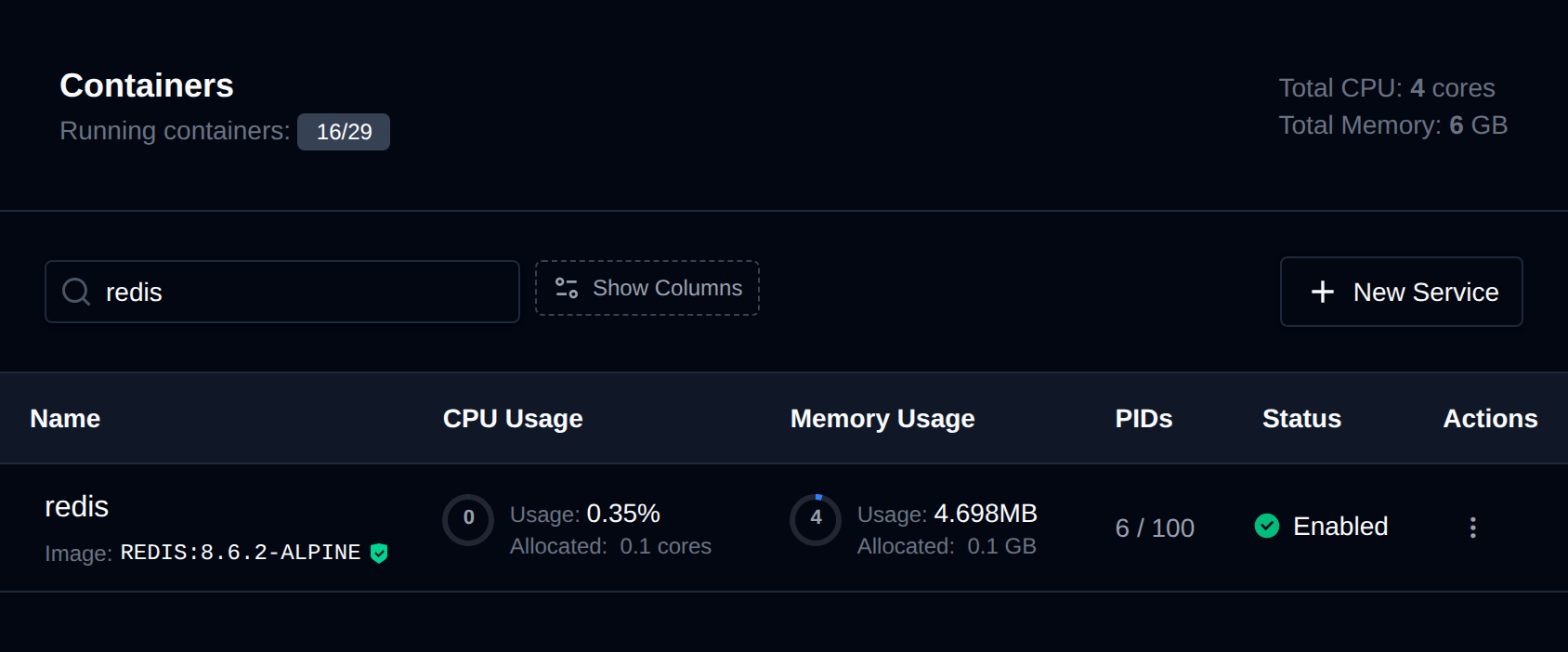Click the Memory Usage column header
This screenshot has height=652, width=1568.
[882, 419]
